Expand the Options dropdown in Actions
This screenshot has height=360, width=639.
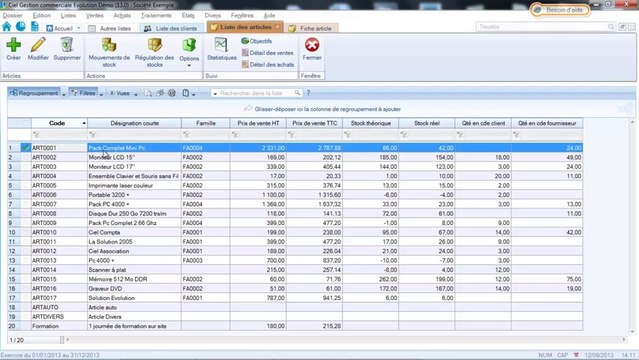pyautogui.click(x=189, y=66)
